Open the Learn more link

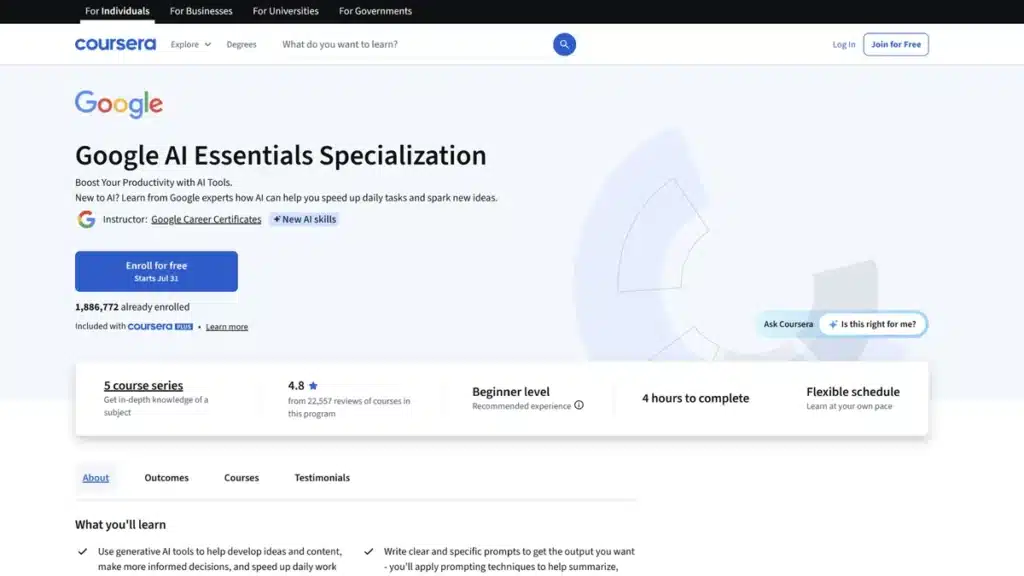[x=227, y=327]
